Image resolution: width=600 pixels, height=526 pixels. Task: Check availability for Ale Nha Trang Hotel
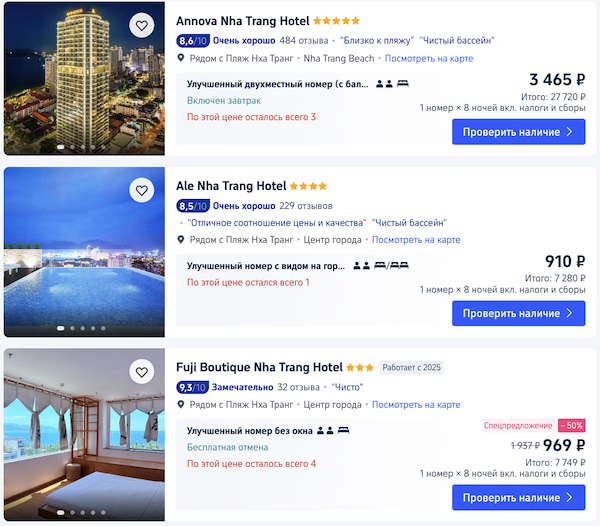click(518, 313)
